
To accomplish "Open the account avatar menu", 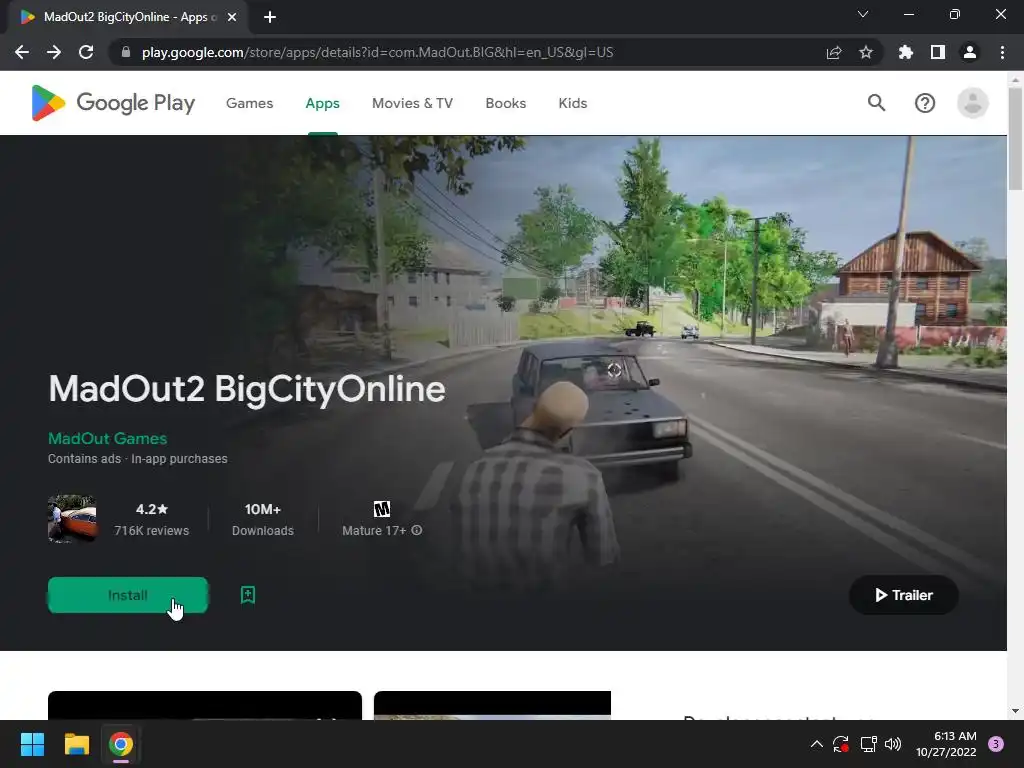I will 972,103.
